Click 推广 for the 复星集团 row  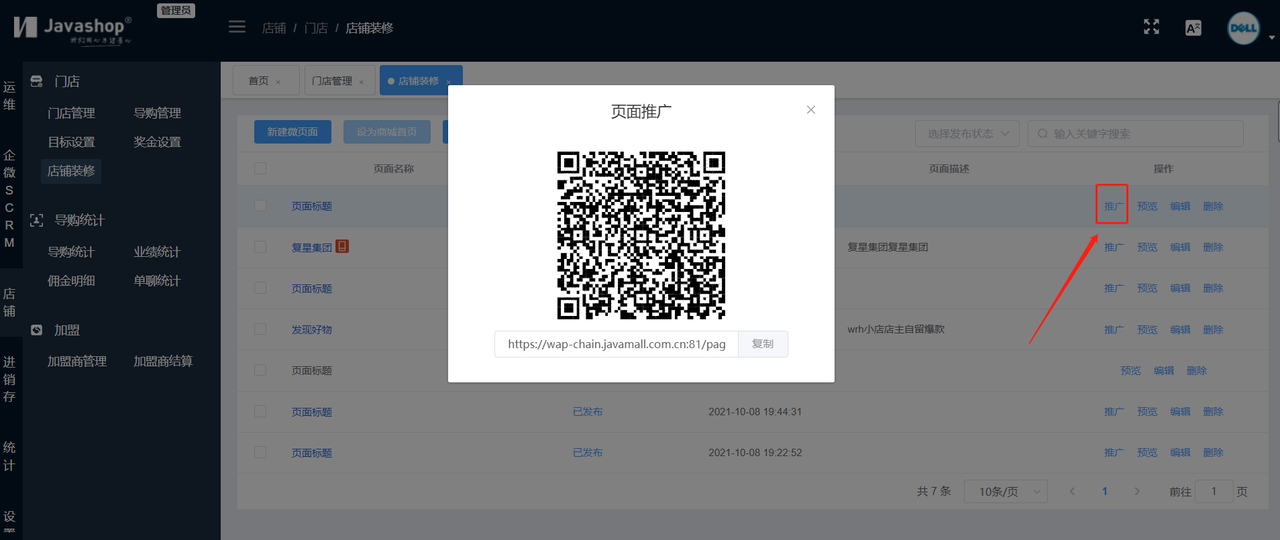click(x=1114, y=247)
